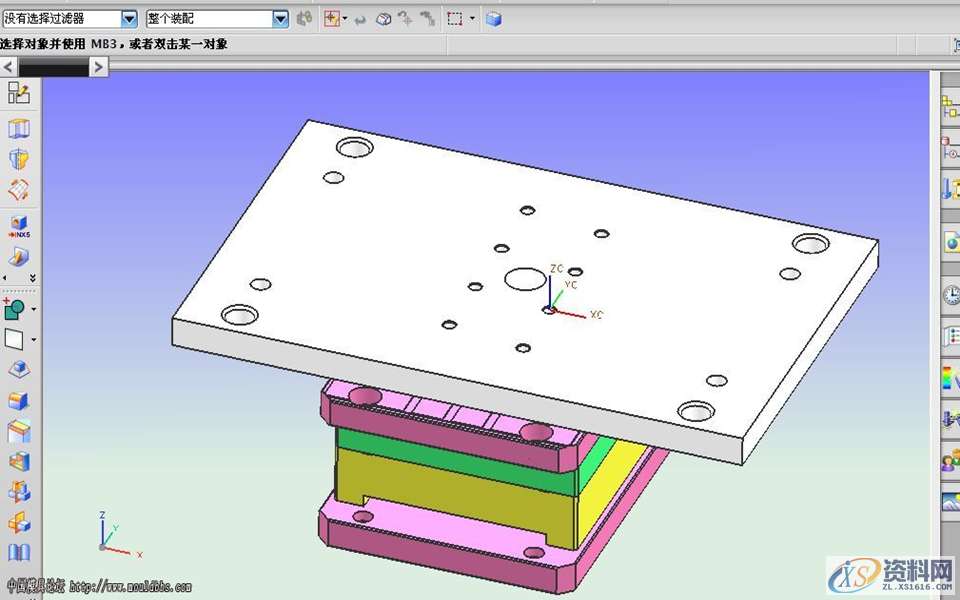Click the ->NX5 cube icon in left toolbar
The width and height of the screenshot is (960, 600).
click(x=19, y=225)
